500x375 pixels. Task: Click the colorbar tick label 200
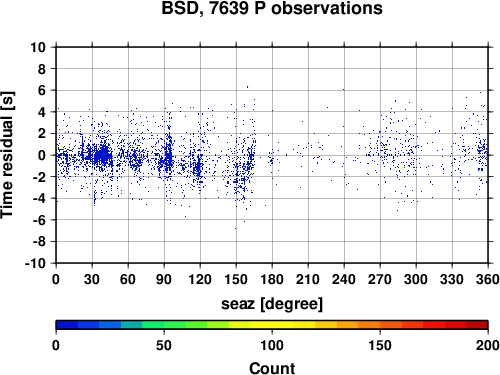coord(488,345)
